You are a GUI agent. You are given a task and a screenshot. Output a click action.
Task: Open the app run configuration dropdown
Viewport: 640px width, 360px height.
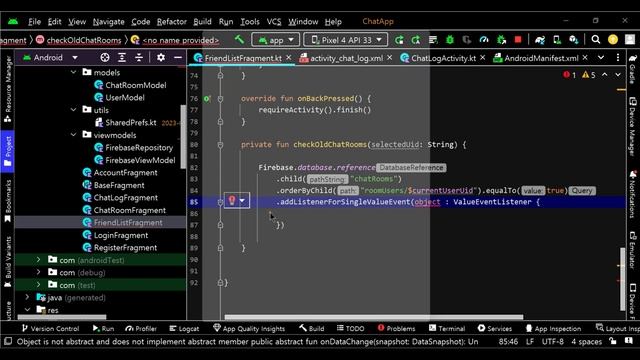tap(276, 40)
